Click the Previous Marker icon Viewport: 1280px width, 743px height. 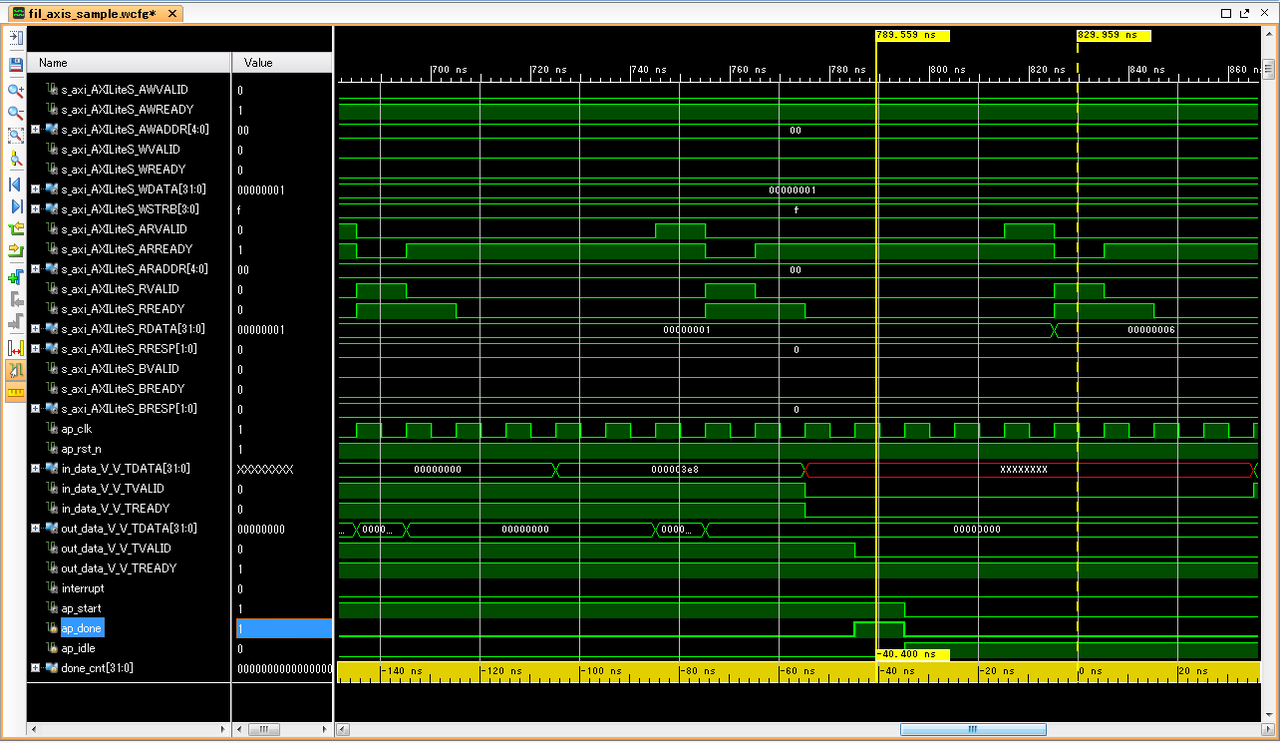[15, 300]
